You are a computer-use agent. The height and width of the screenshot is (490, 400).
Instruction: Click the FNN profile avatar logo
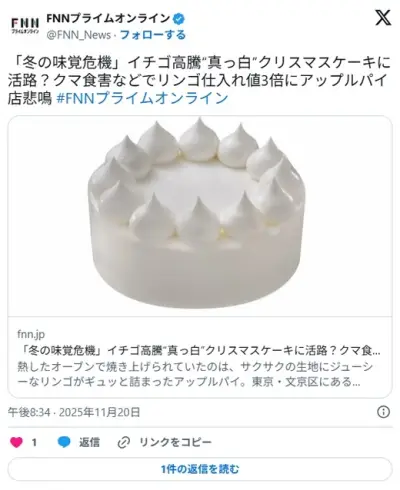(25, 25)
